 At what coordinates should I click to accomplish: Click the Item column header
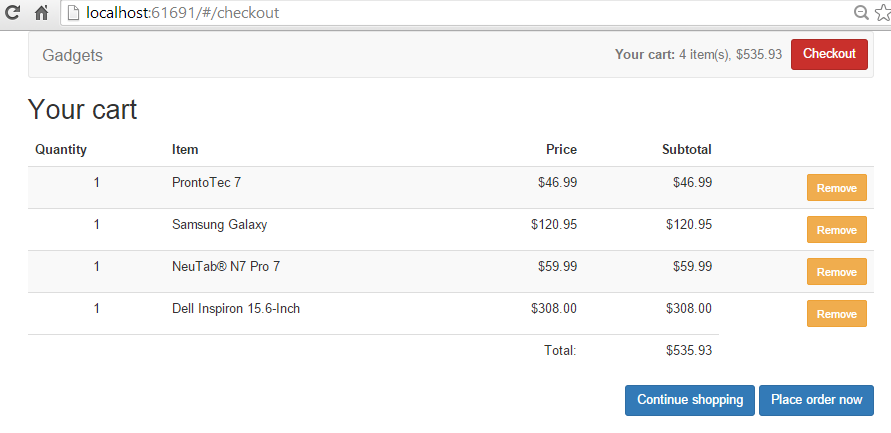coord(185,150)
